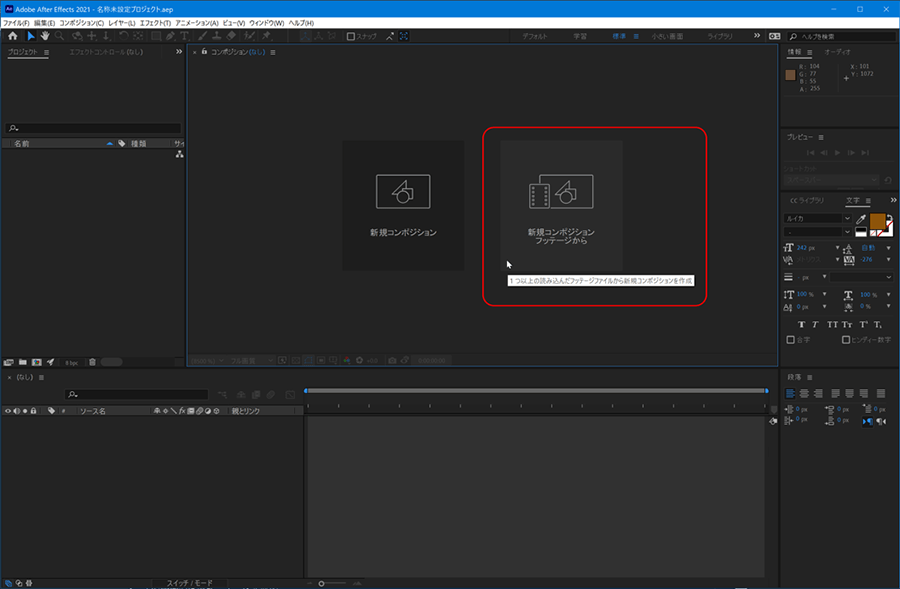The image size is (900, 589).
Task: Open the エフェクト(T) menu
Action: [x=154, y=22]
